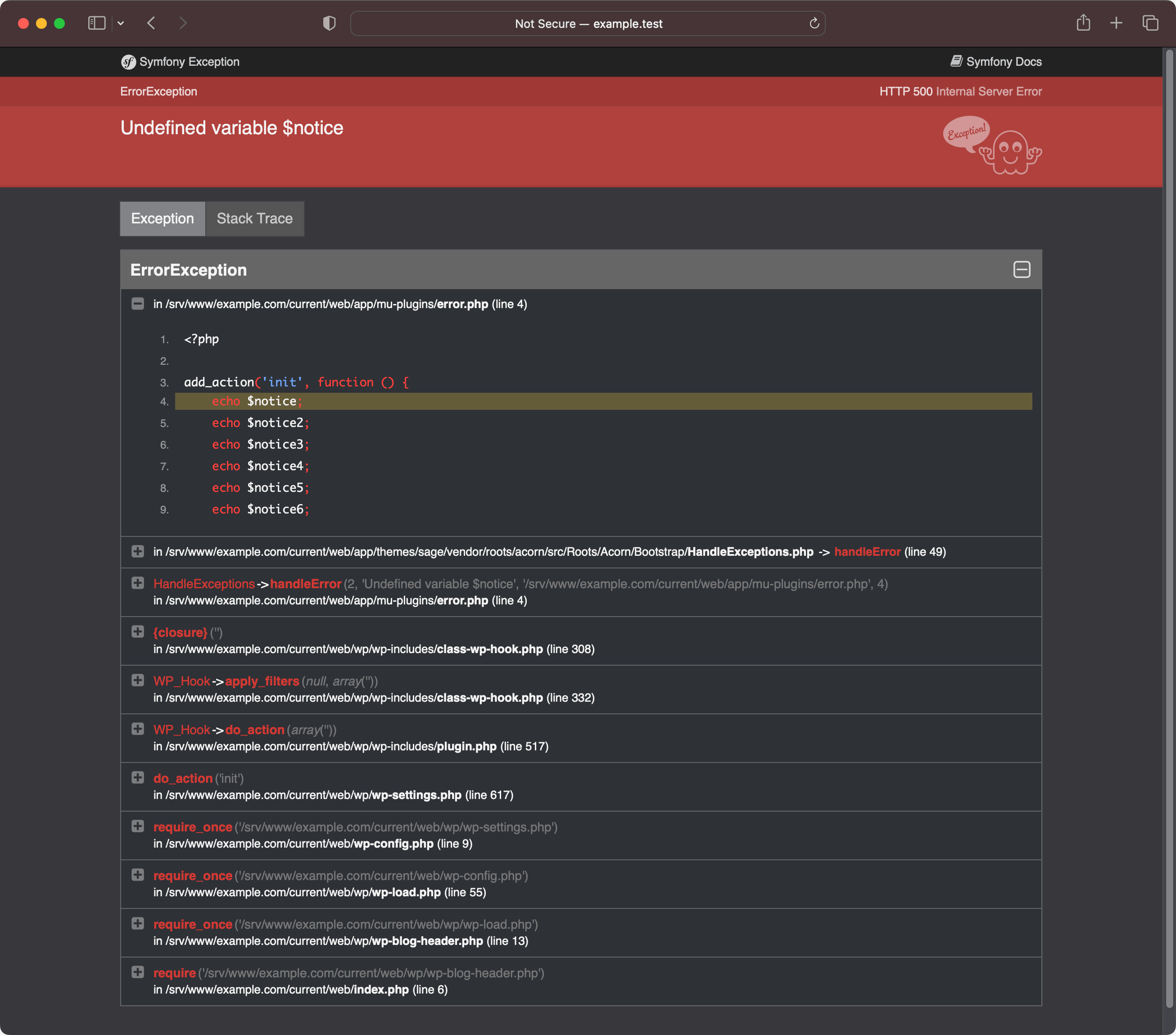Image resolution: width=1176 pixels, height=1035 pixels.
Task: Toggle the closure stack frame details
Action: (x=139, y=632)
